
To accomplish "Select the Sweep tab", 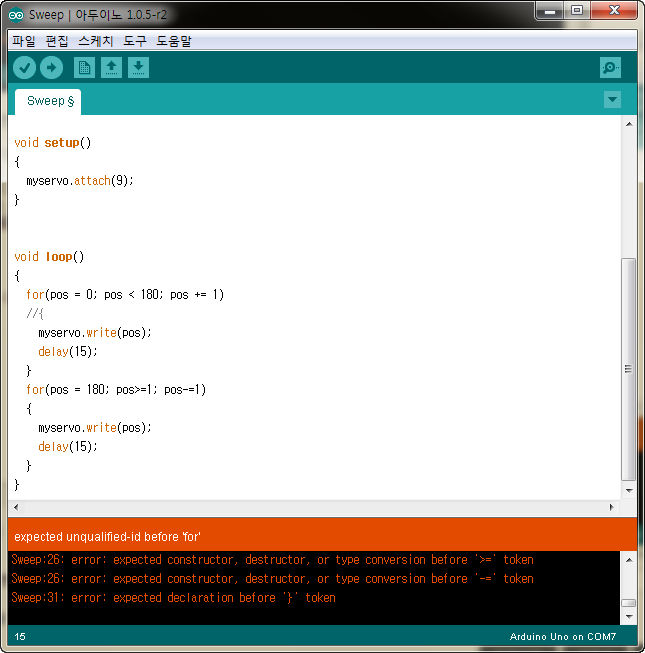I will 48,101.
